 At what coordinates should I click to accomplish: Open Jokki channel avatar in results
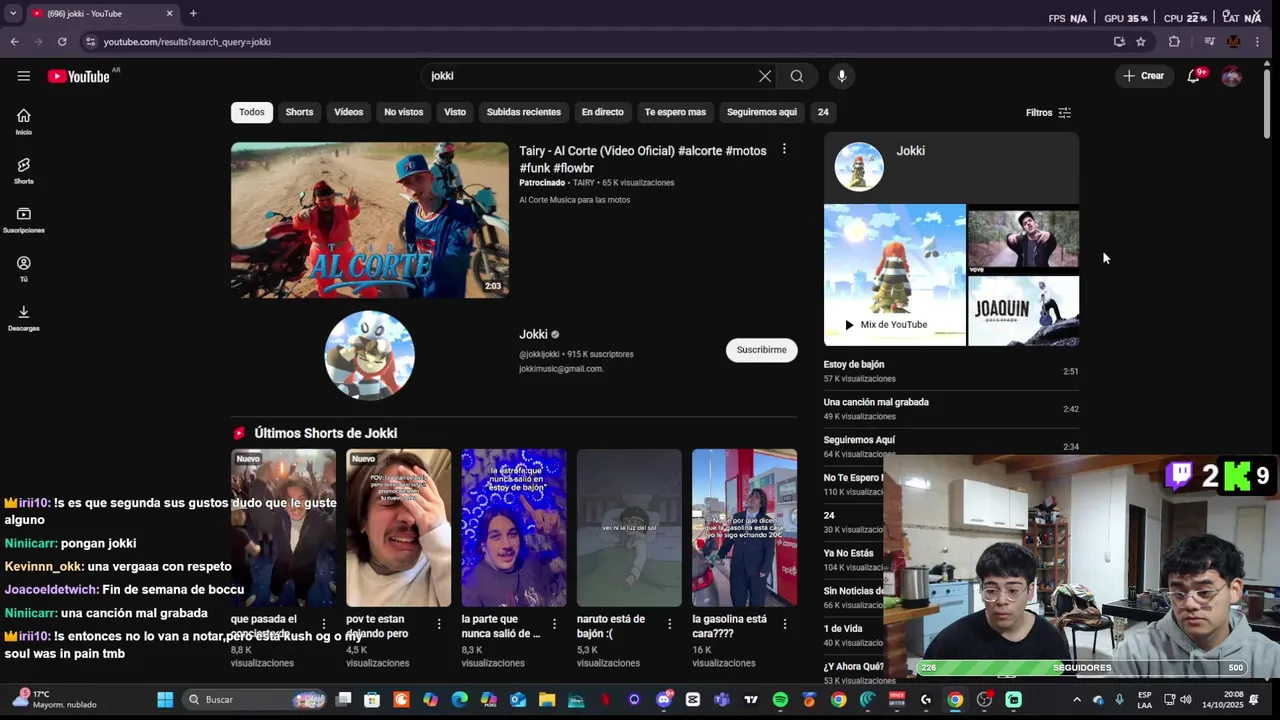pyautogui.click(x=370, y=355)
